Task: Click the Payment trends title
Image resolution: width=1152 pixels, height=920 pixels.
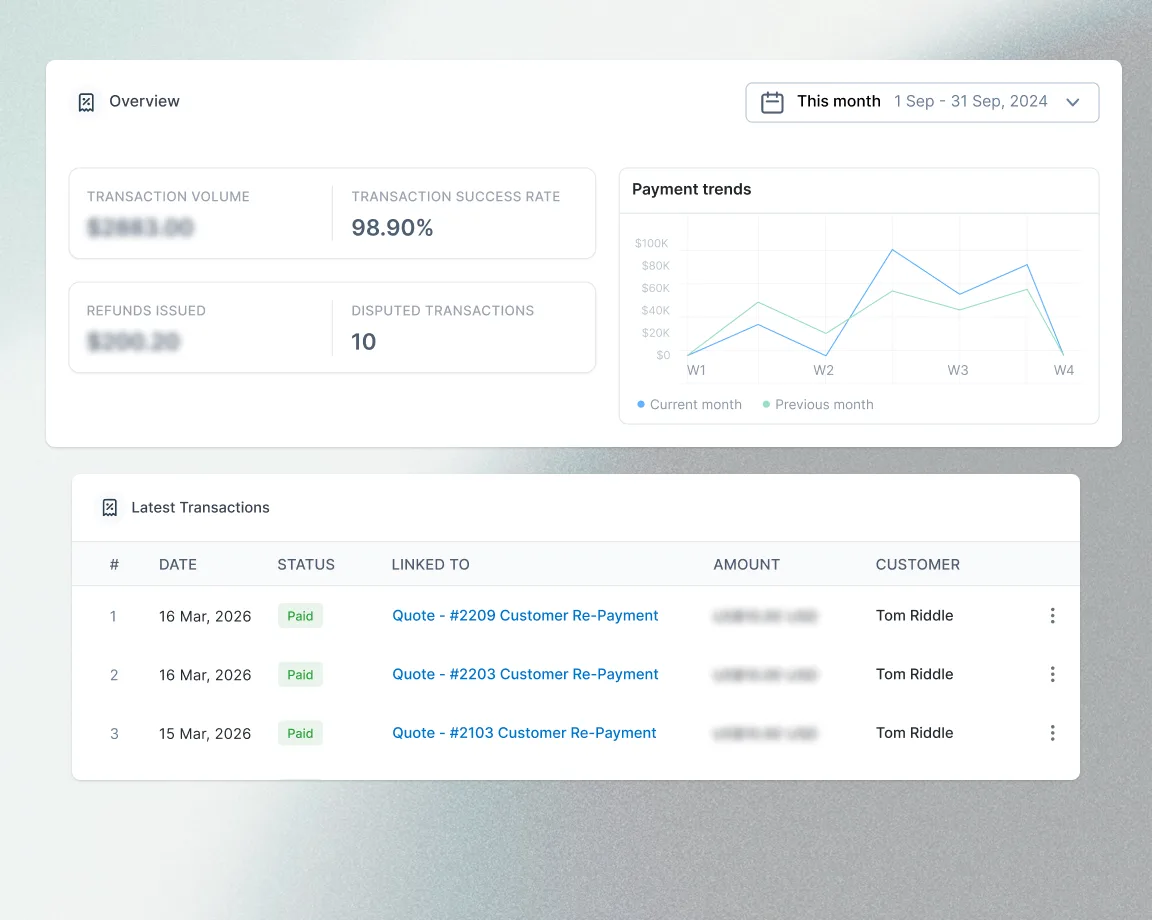Action: pos(691,189)
